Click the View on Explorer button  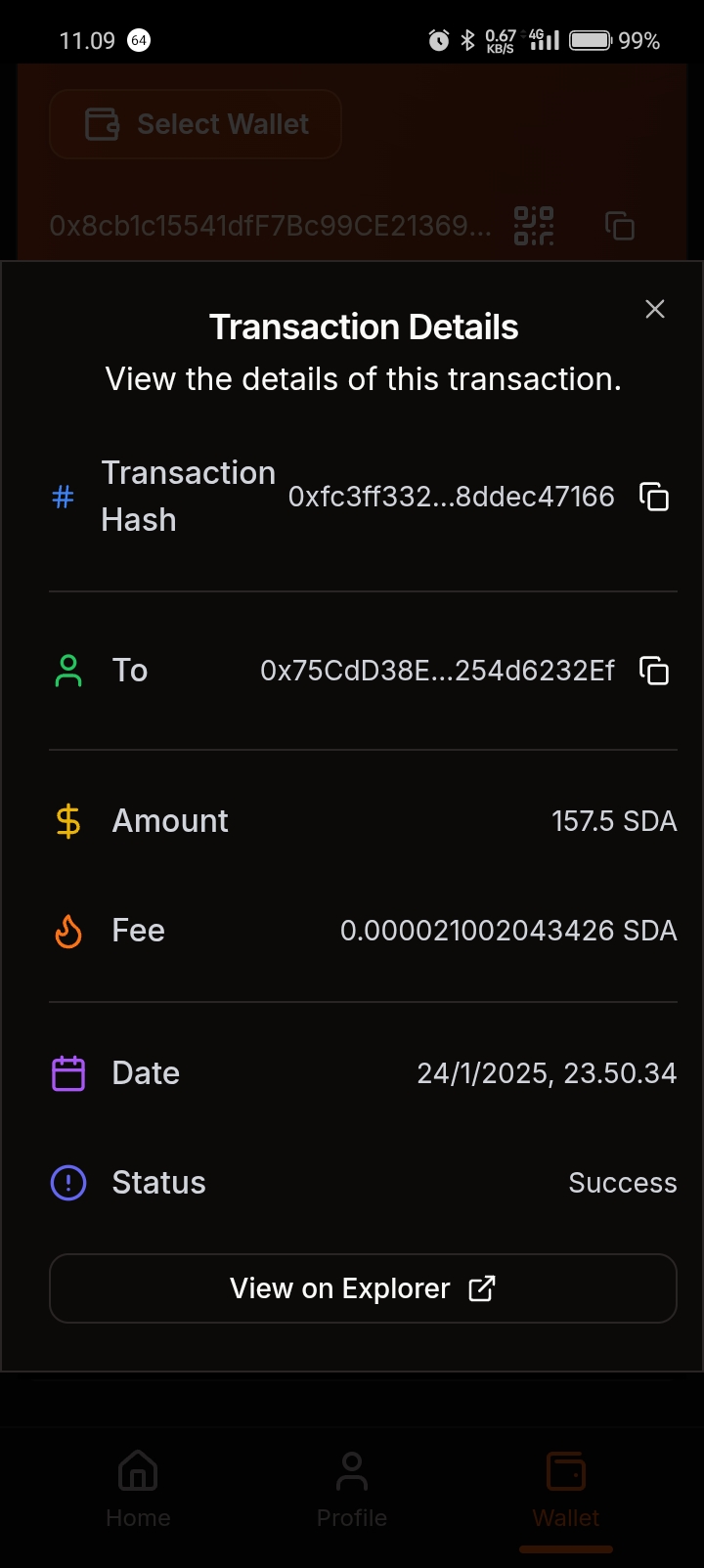coord(363,1288)
